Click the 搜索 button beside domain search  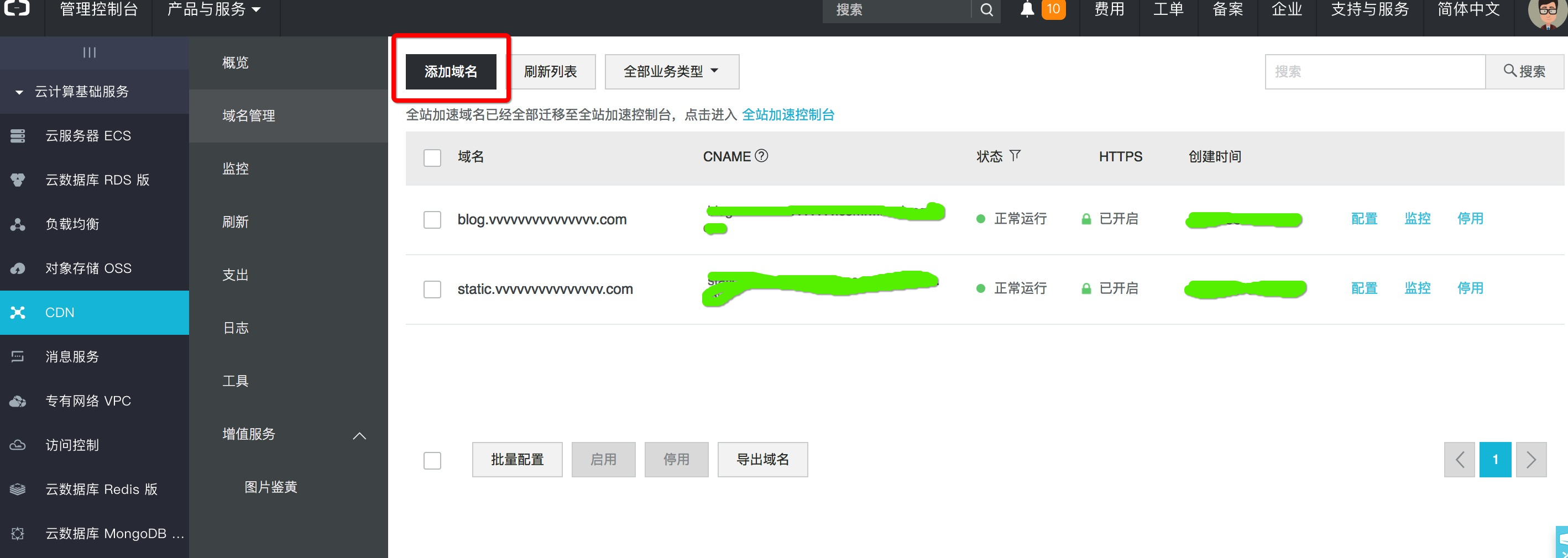(x=1524, y=72)
